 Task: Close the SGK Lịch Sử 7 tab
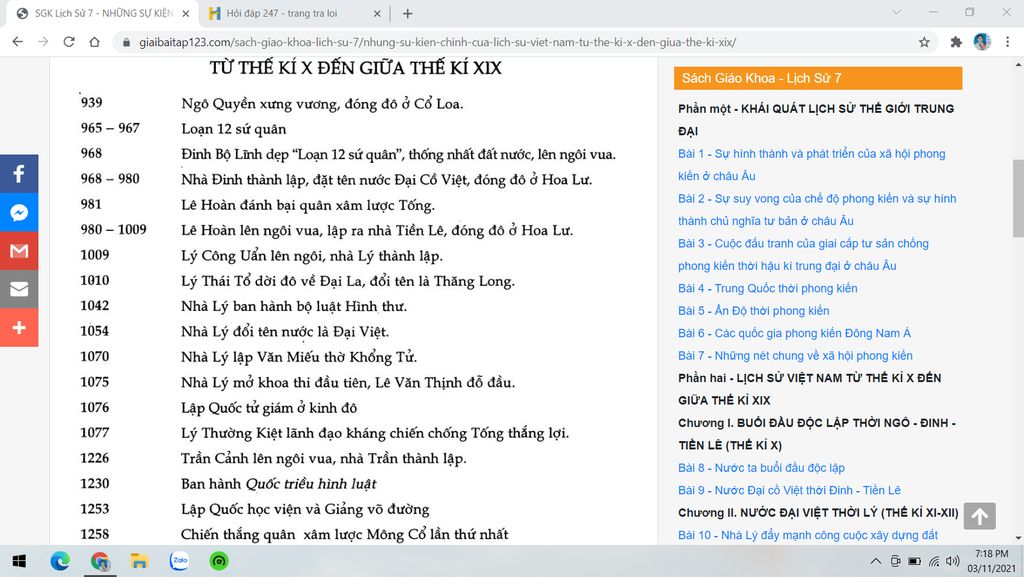pos(185,13)
